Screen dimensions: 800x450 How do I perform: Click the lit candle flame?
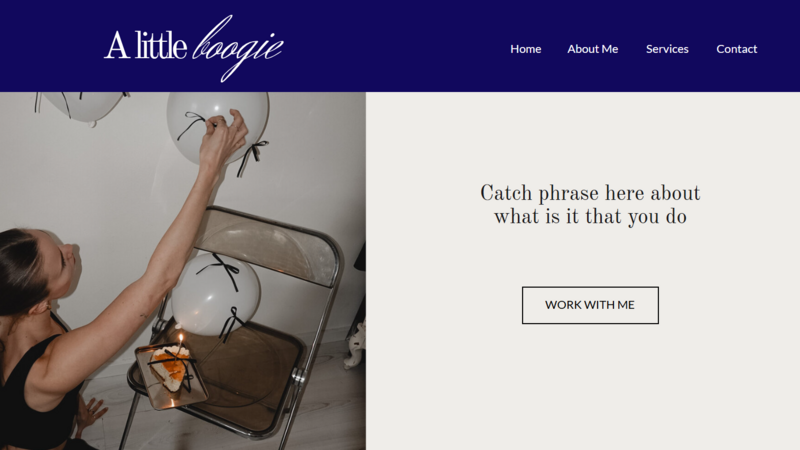point(180,338)
